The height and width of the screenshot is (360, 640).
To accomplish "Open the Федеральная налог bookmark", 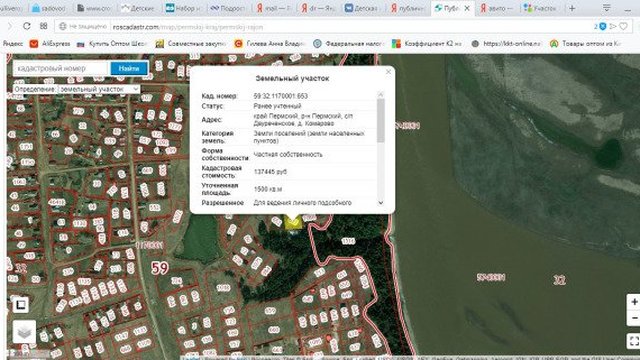I will tap(349, 44).
